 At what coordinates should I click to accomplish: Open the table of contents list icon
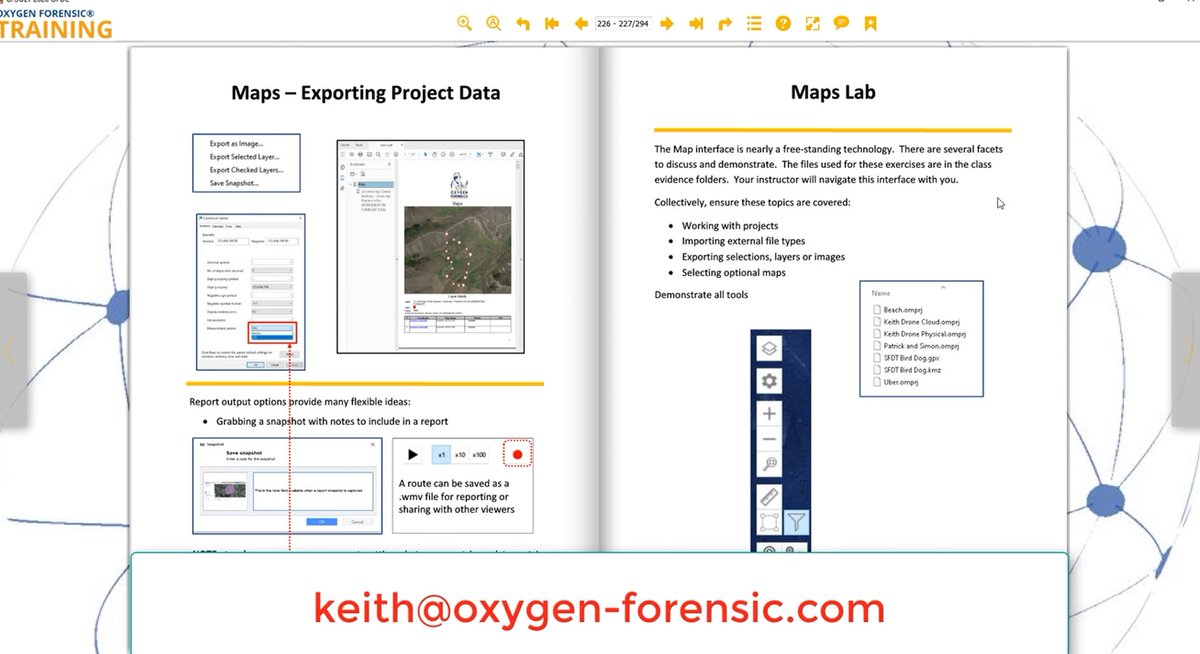click(x=754, y=23)
